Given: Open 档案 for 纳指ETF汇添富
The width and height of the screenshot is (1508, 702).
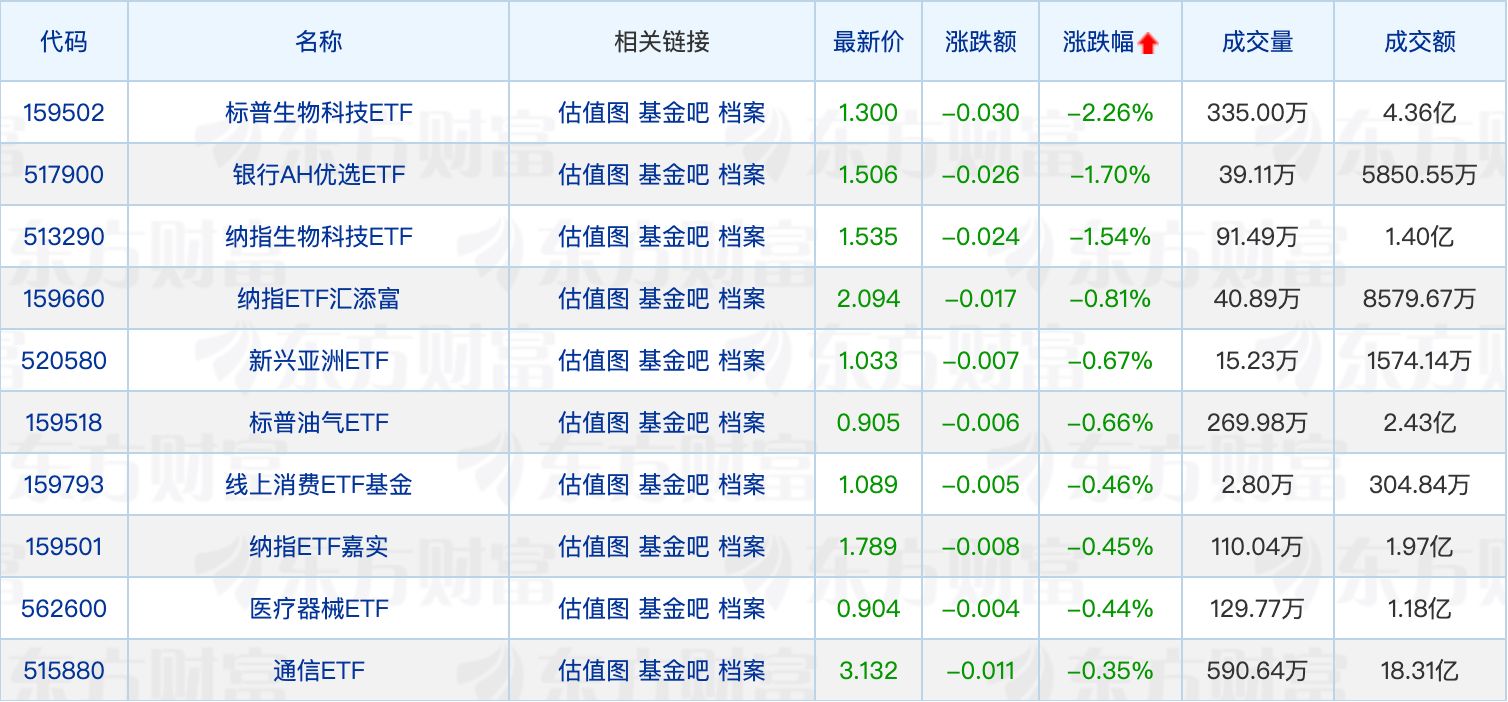Looking at the screenshot, I should [742, 299].
